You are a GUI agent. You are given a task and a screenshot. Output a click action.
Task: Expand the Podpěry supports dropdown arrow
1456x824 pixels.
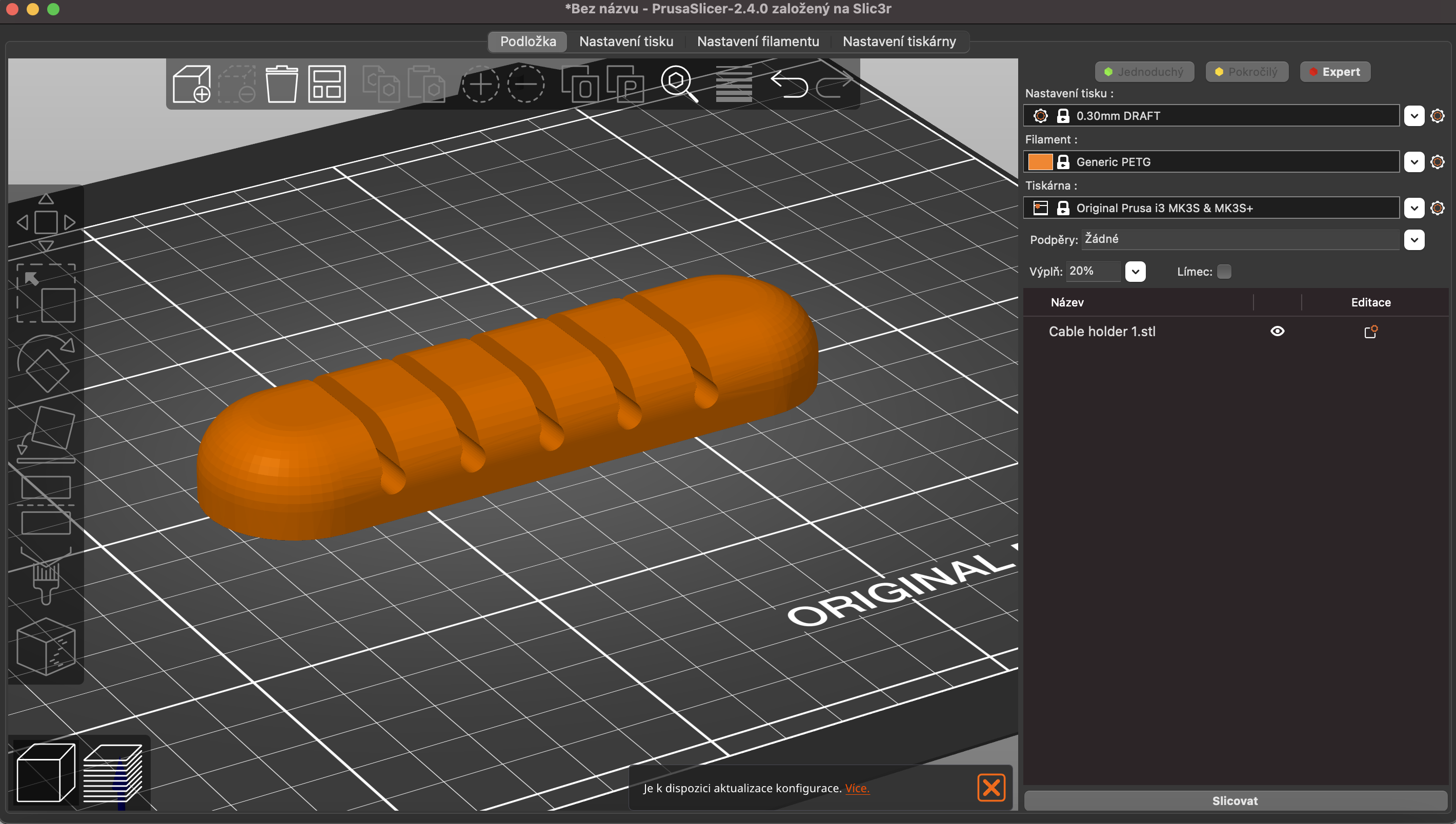point(1414,240)
